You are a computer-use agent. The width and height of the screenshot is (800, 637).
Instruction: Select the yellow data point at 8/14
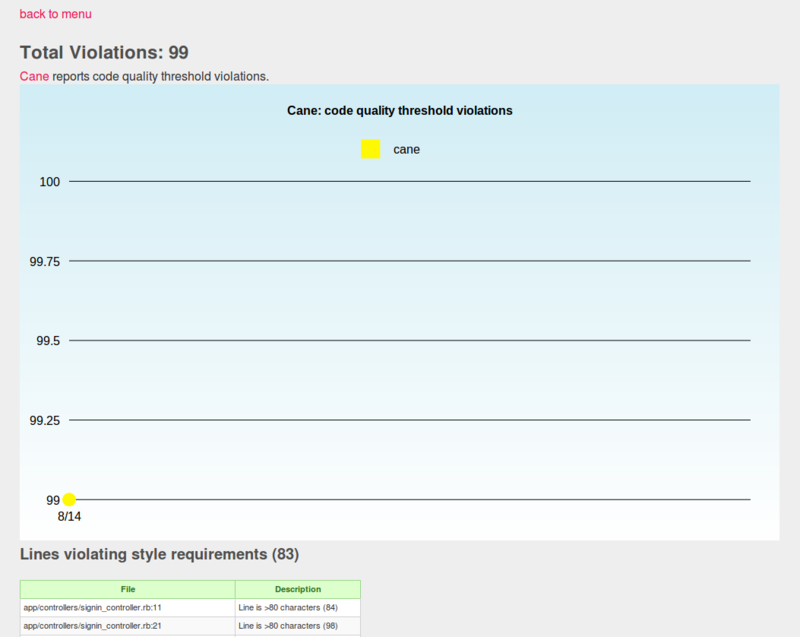(x=69, y=499)
